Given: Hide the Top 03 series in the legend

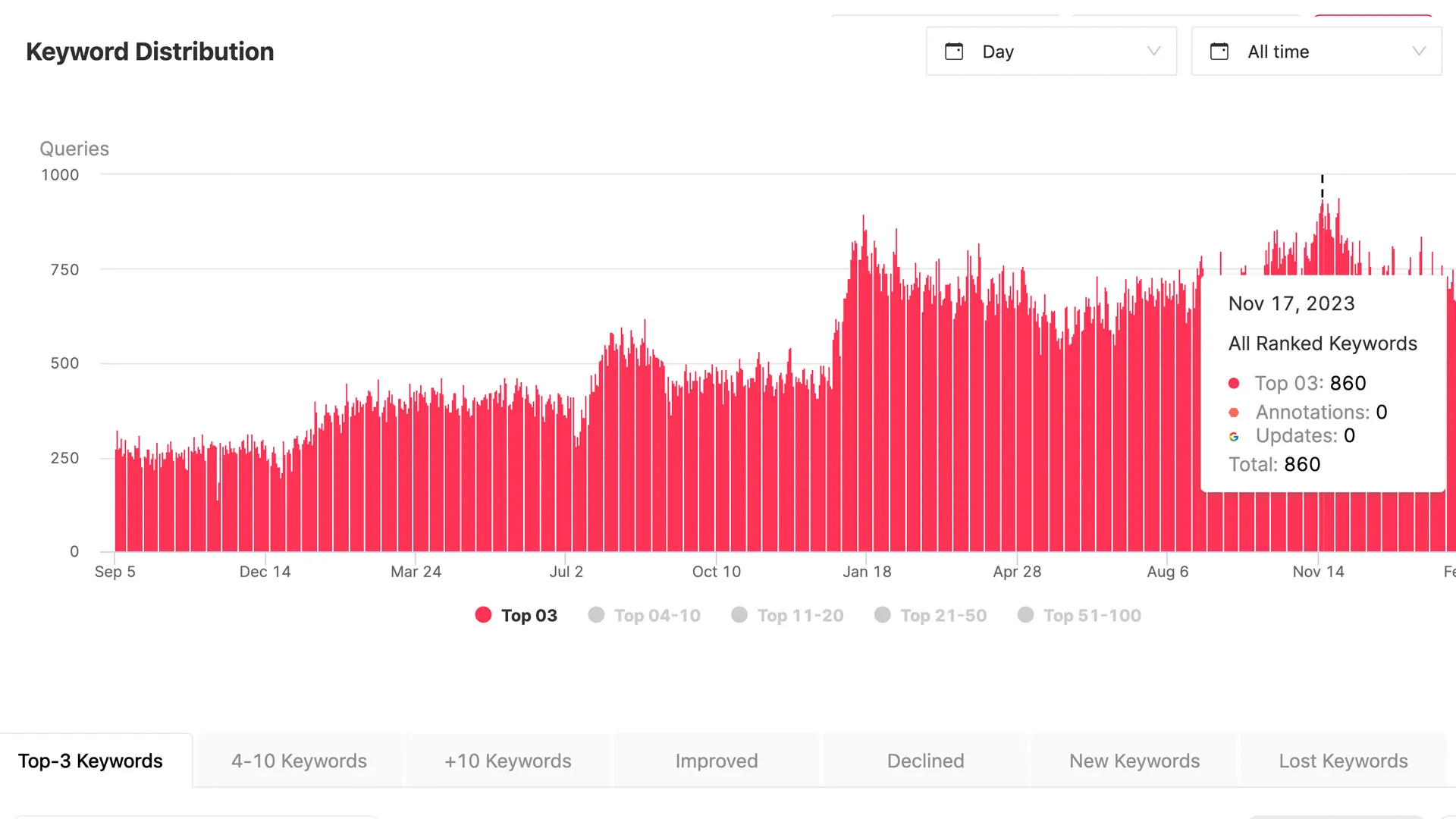Looking at the screenshot, I should (516, 615).
